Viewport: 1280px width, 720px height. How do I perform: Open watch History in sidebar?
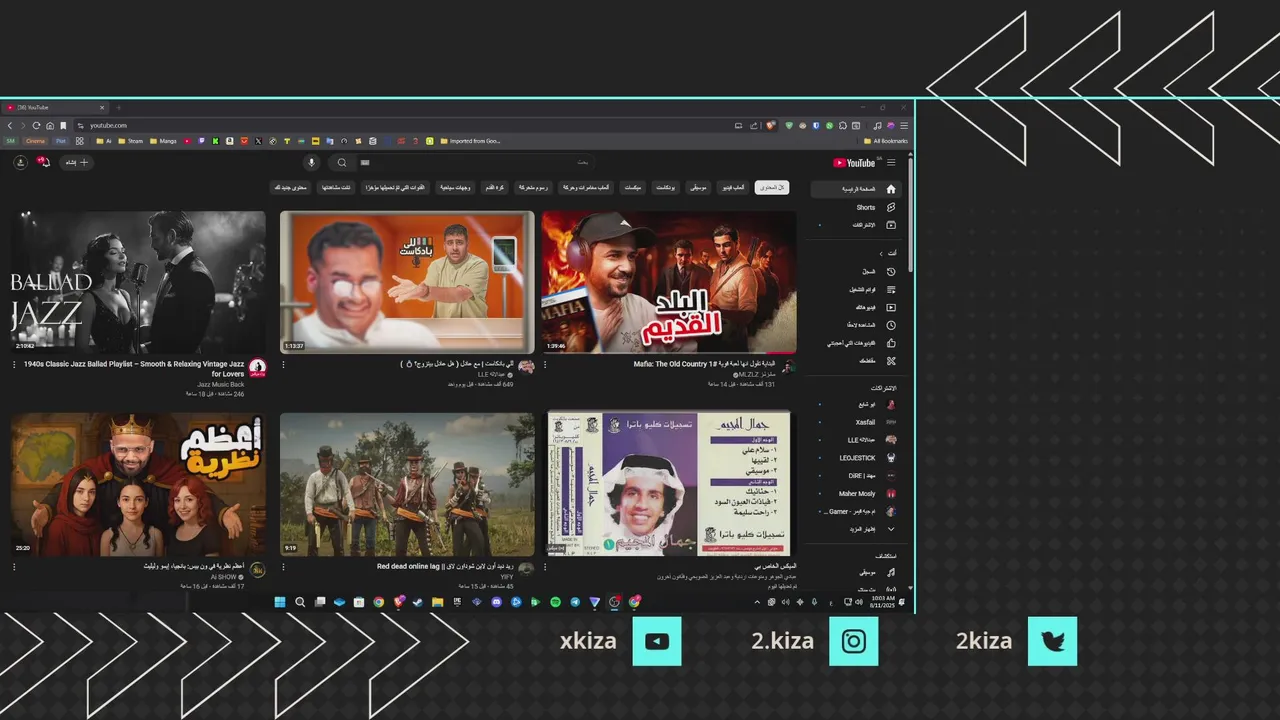pyautogui.click(x=855, y=271)
